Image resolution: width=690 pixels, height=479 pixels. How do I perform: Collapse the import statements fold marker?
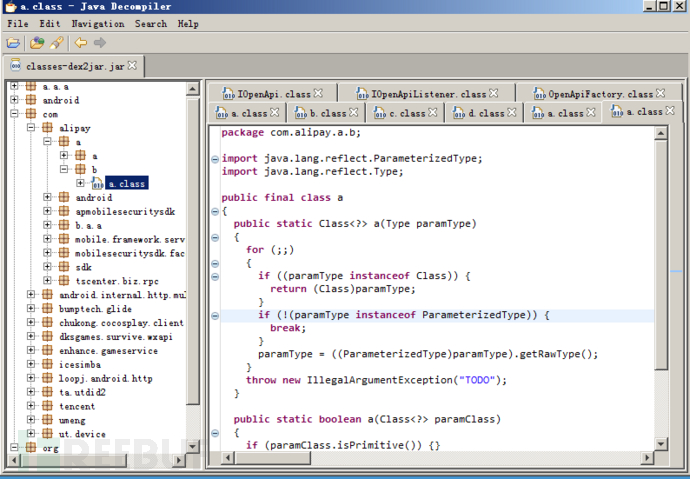tap(215, 159)
